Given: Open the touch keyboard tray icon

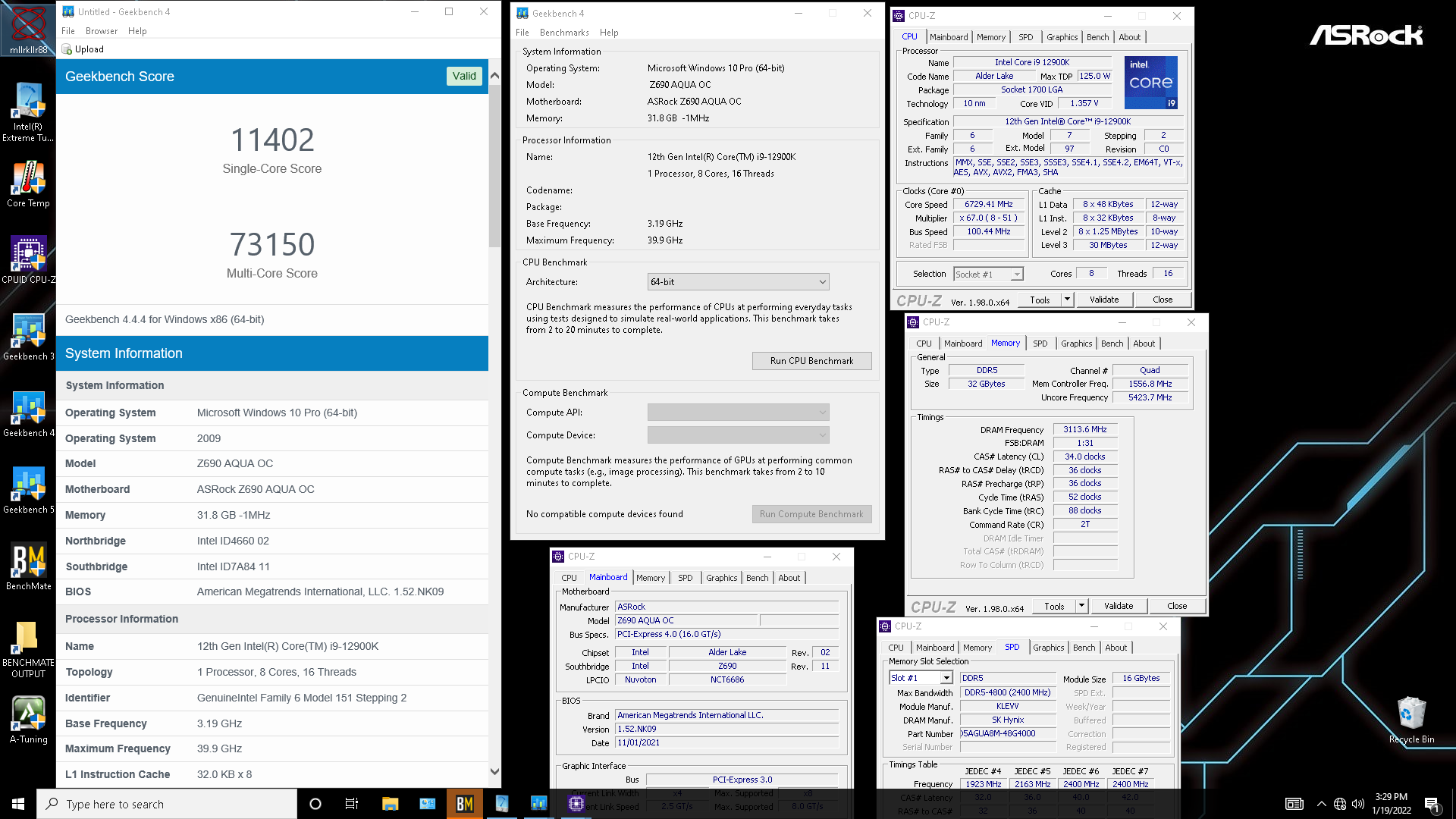Looking at the screenshot, I should [x=1294, y=804].
